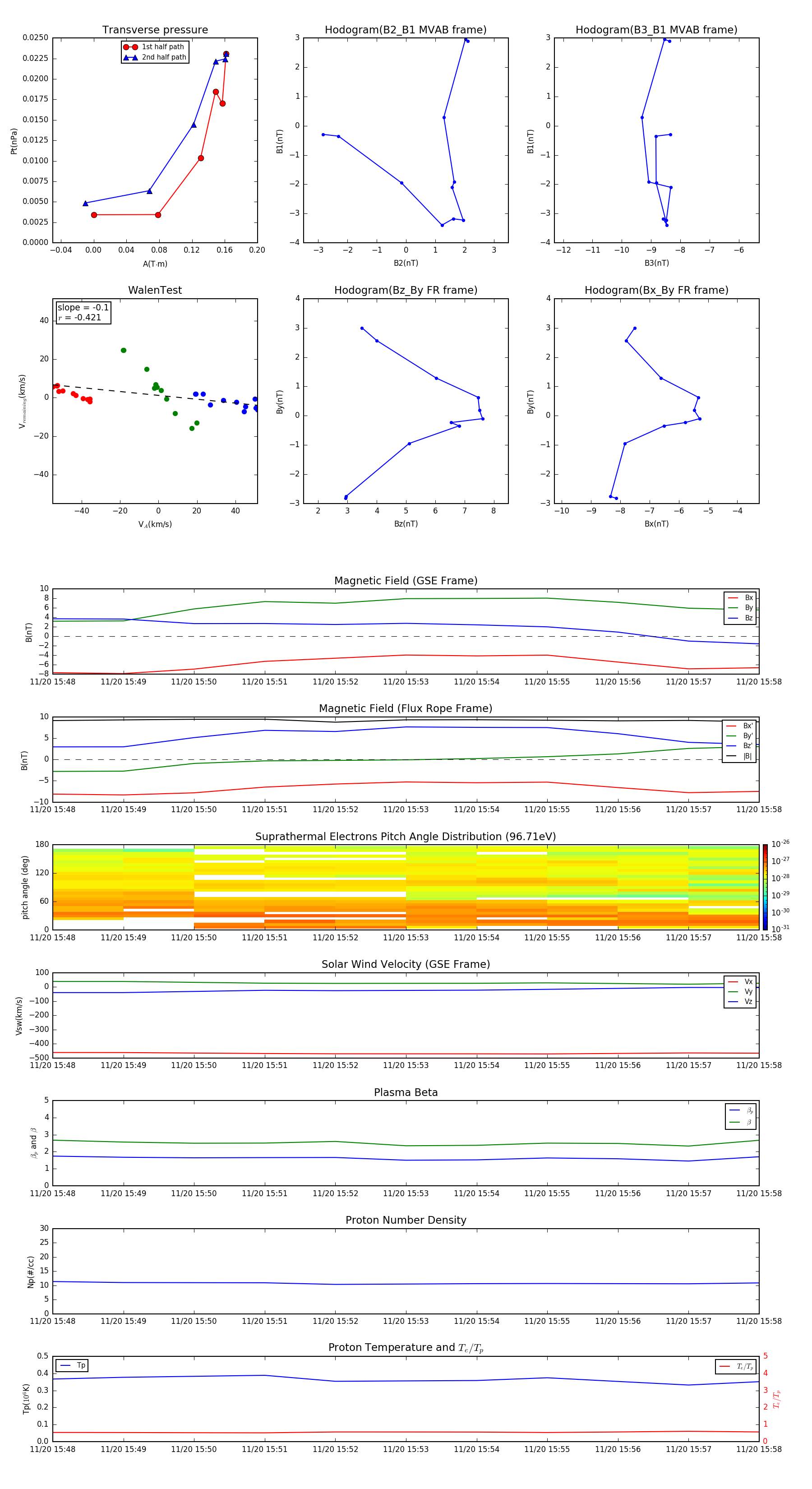812x1489 pixels.
Task: Click the "Magnetic Field (GSE Frame)" title
Action: point(406,581)
